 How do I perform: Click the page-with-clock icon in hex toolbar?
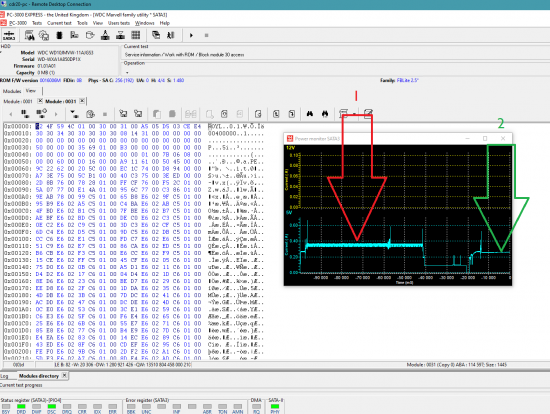coord(224,114)
